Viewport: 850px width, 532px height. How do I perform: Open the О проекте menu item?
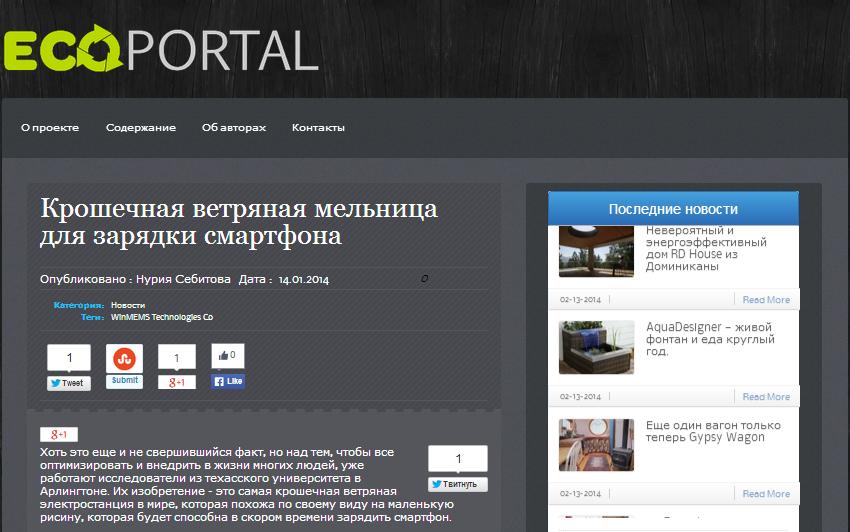pos(50,128)
